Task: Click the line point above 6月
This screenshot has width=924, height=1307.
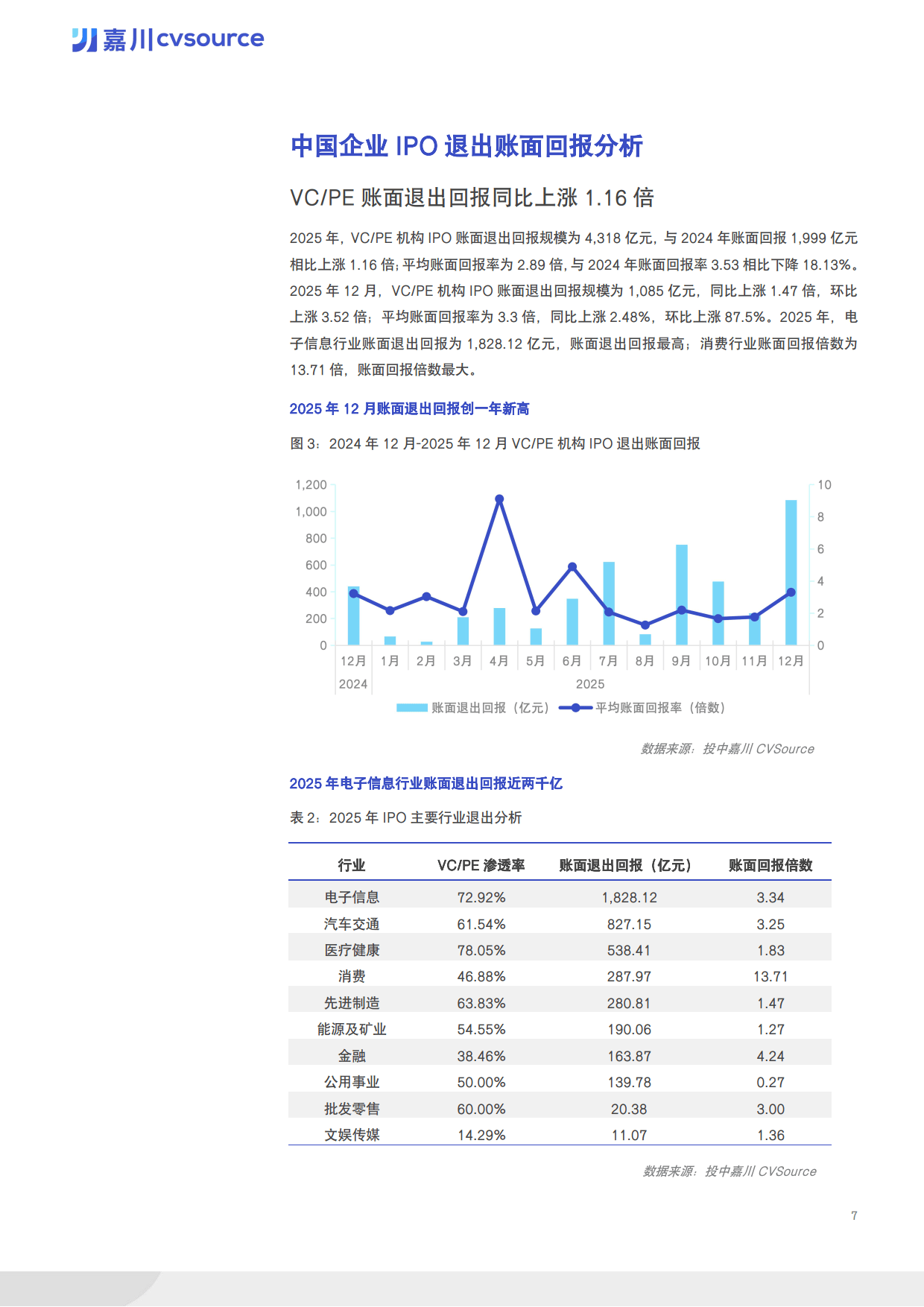Action: tap(572, 567)
